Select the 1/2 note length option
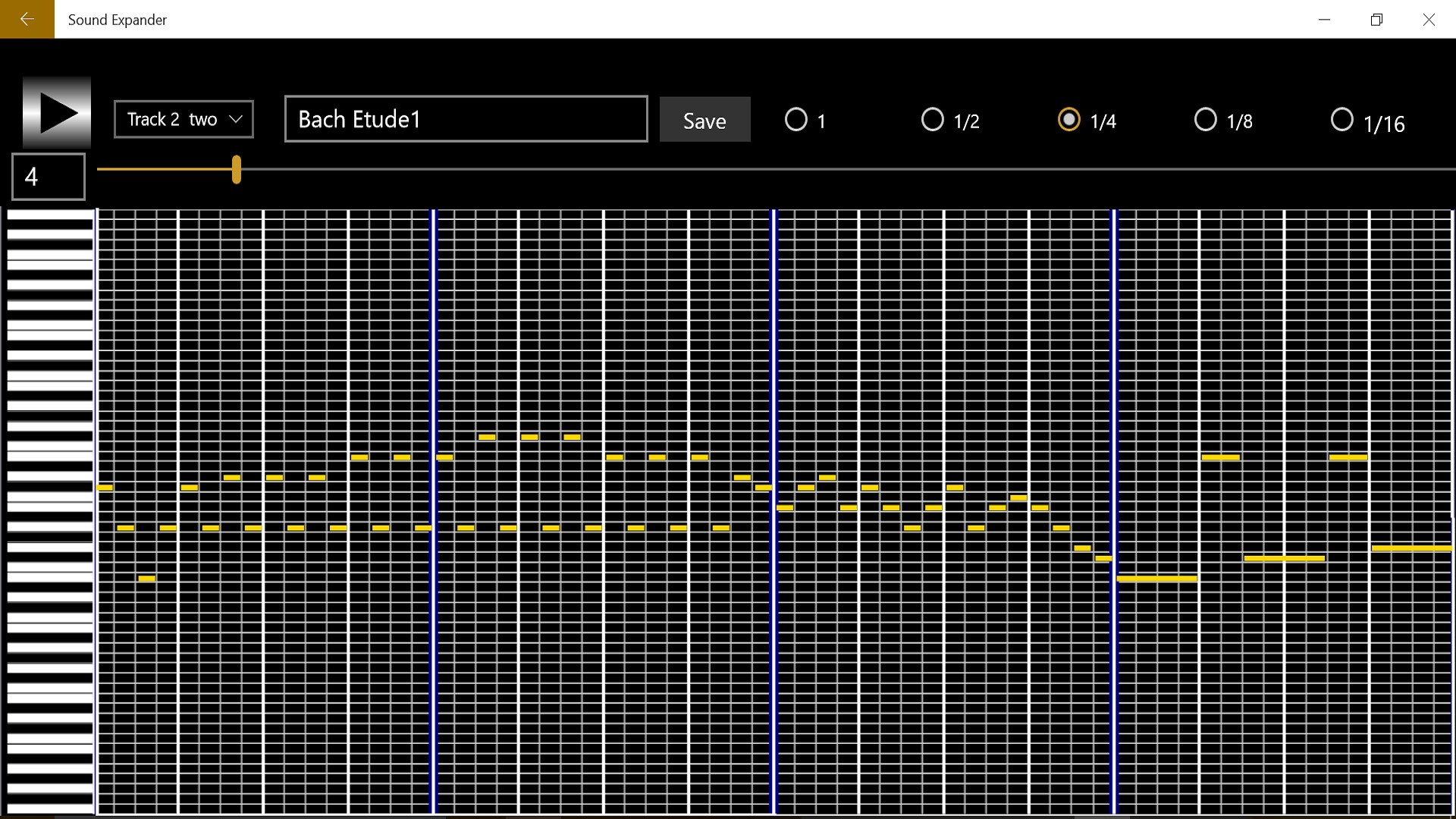 coord(932,120)
